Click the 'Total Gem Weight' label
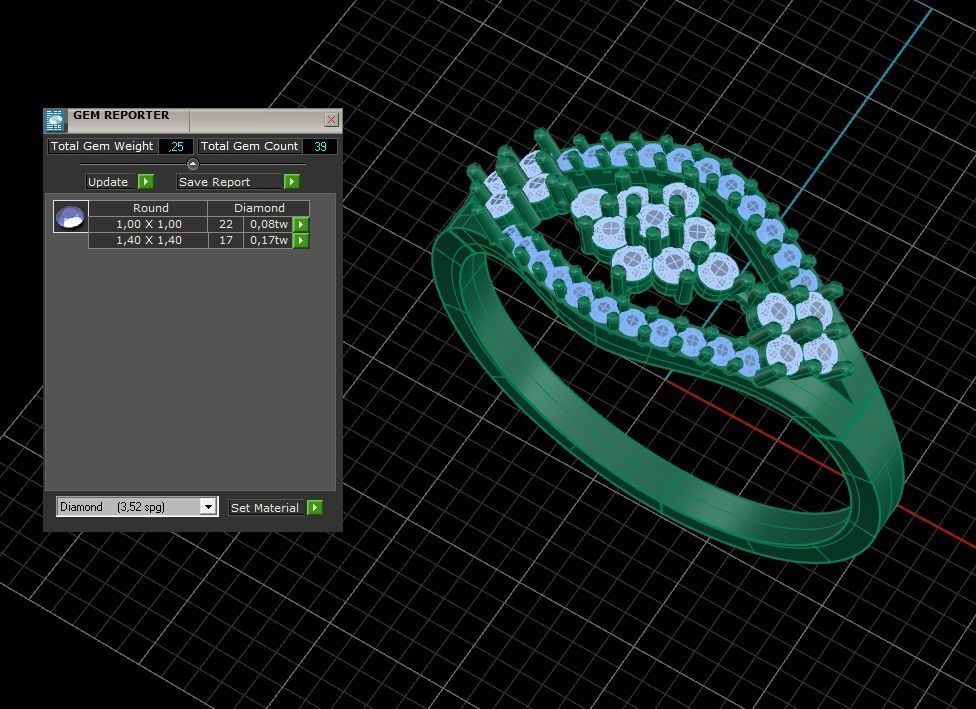This screenshot has width=976, height=709. pyautogui.click(x=103, y=146)
